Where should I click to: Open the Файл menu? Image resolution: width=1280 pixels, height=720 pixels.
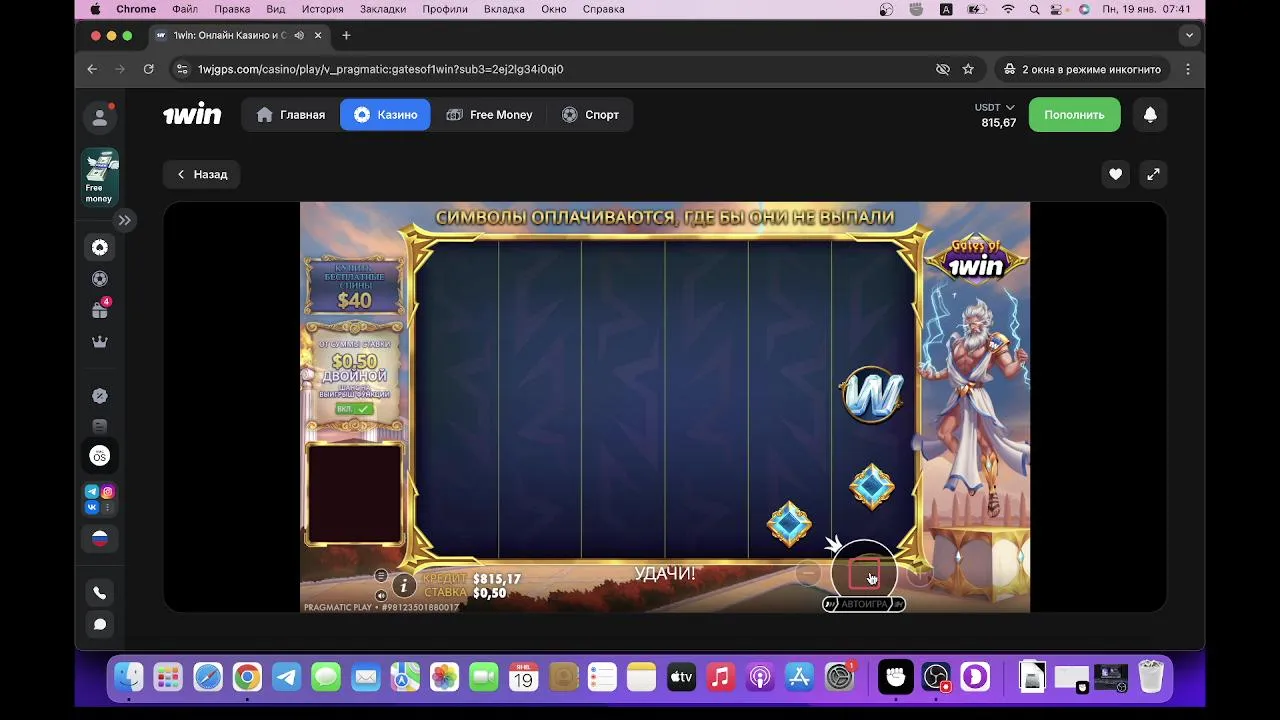point(185,9)
